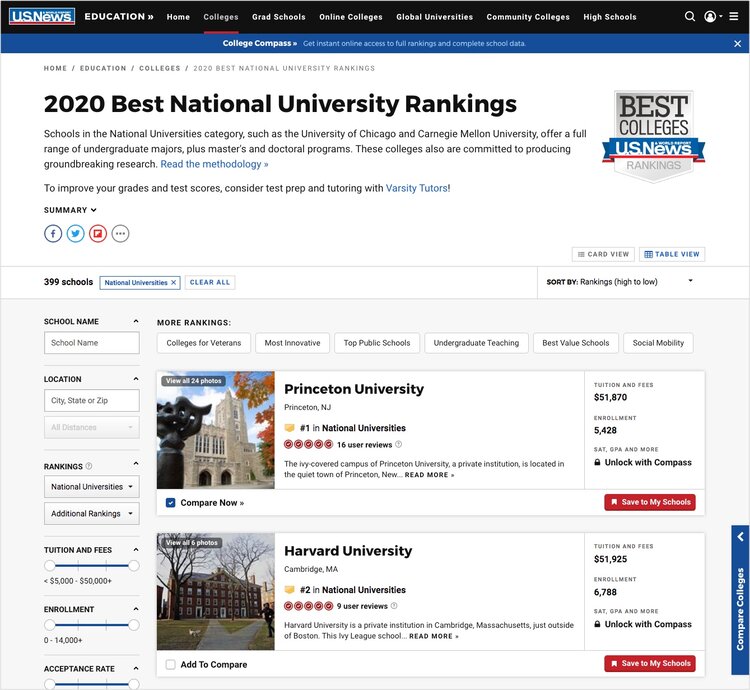Open the user account icon

(710, 16)
